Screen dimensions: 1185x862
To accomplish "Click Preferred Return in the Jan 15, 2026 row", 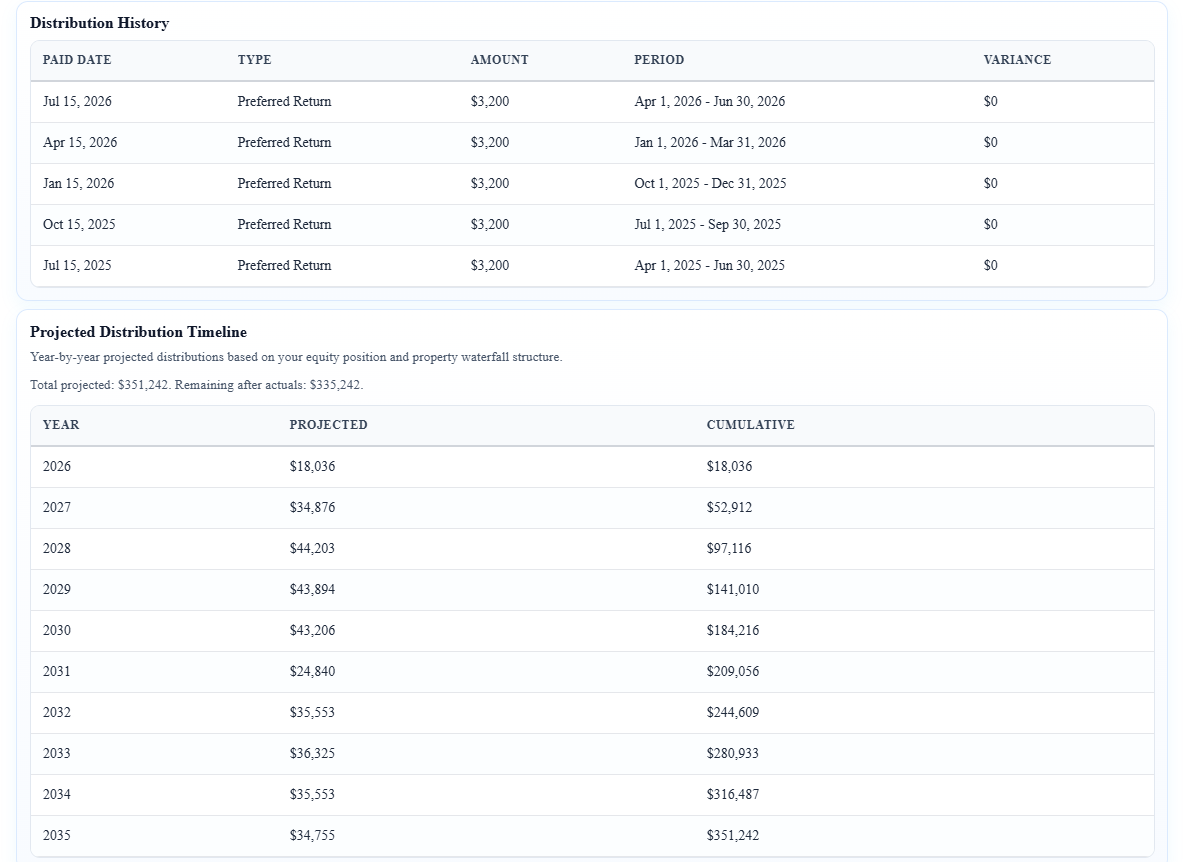I will (x=284, y=183).
